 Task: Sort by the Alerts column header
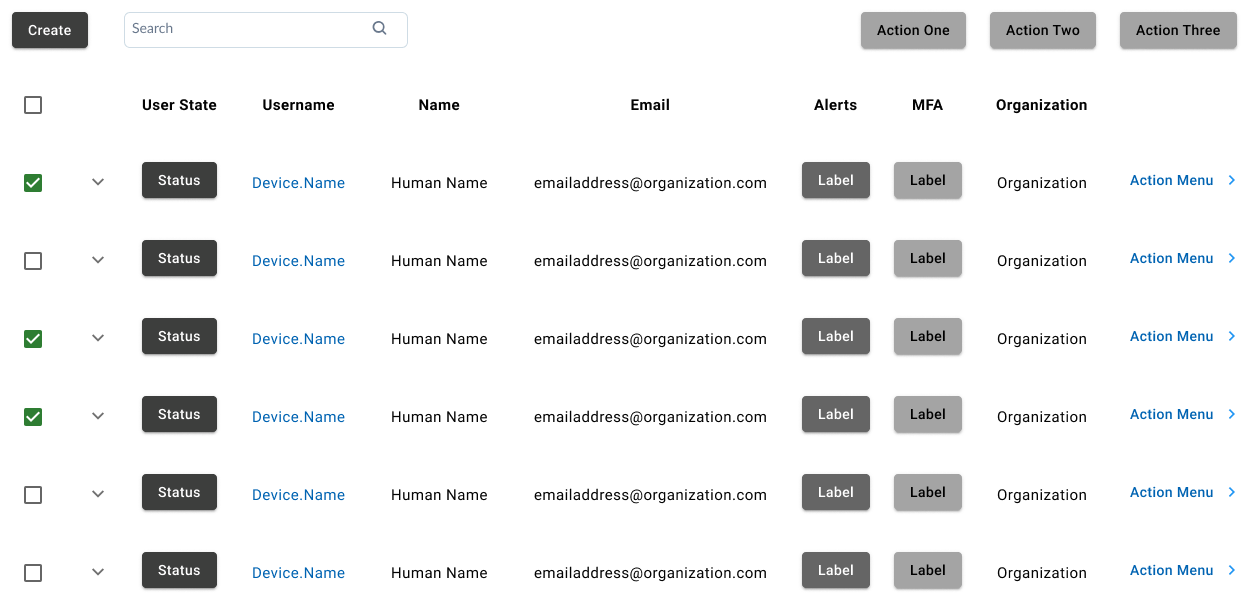pos(835,105)
